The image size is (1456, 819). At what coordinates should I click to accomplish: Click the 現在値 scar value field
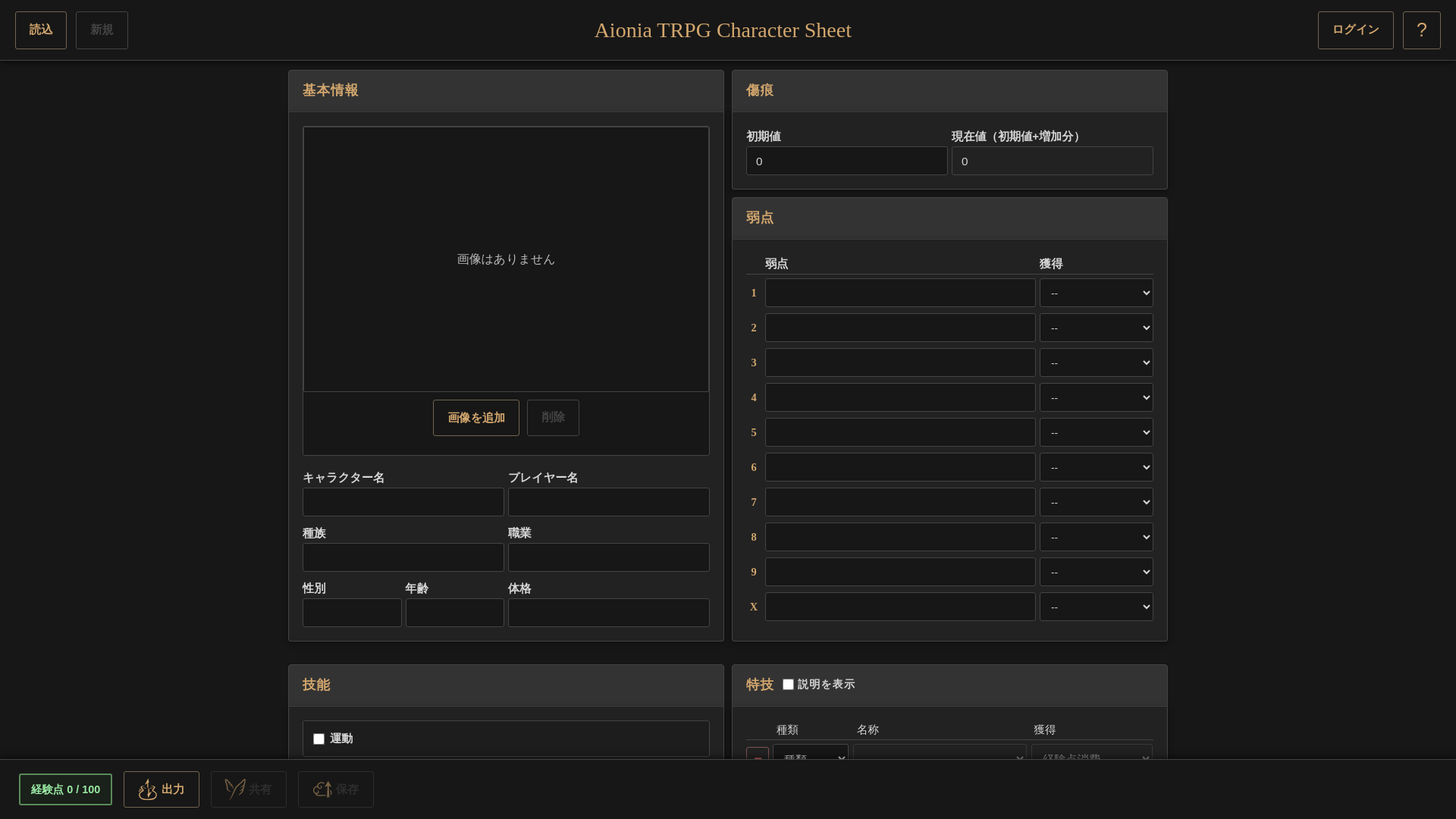coord(1053,161)
